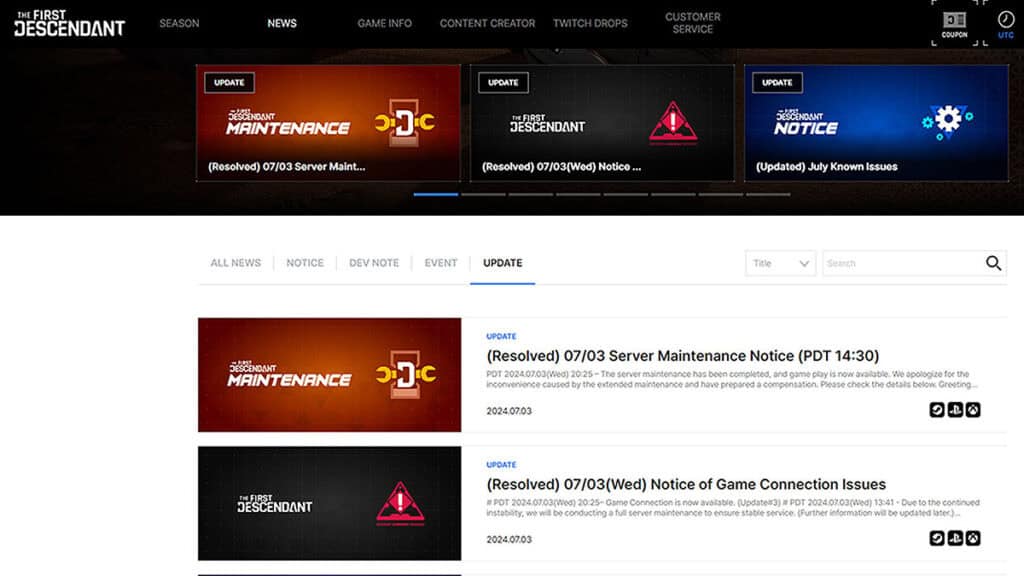Image resolution: width=1024 pixels, height=576 pixels.
Task: Open the Coupon page via coupon icon
Action: [953, 20]
